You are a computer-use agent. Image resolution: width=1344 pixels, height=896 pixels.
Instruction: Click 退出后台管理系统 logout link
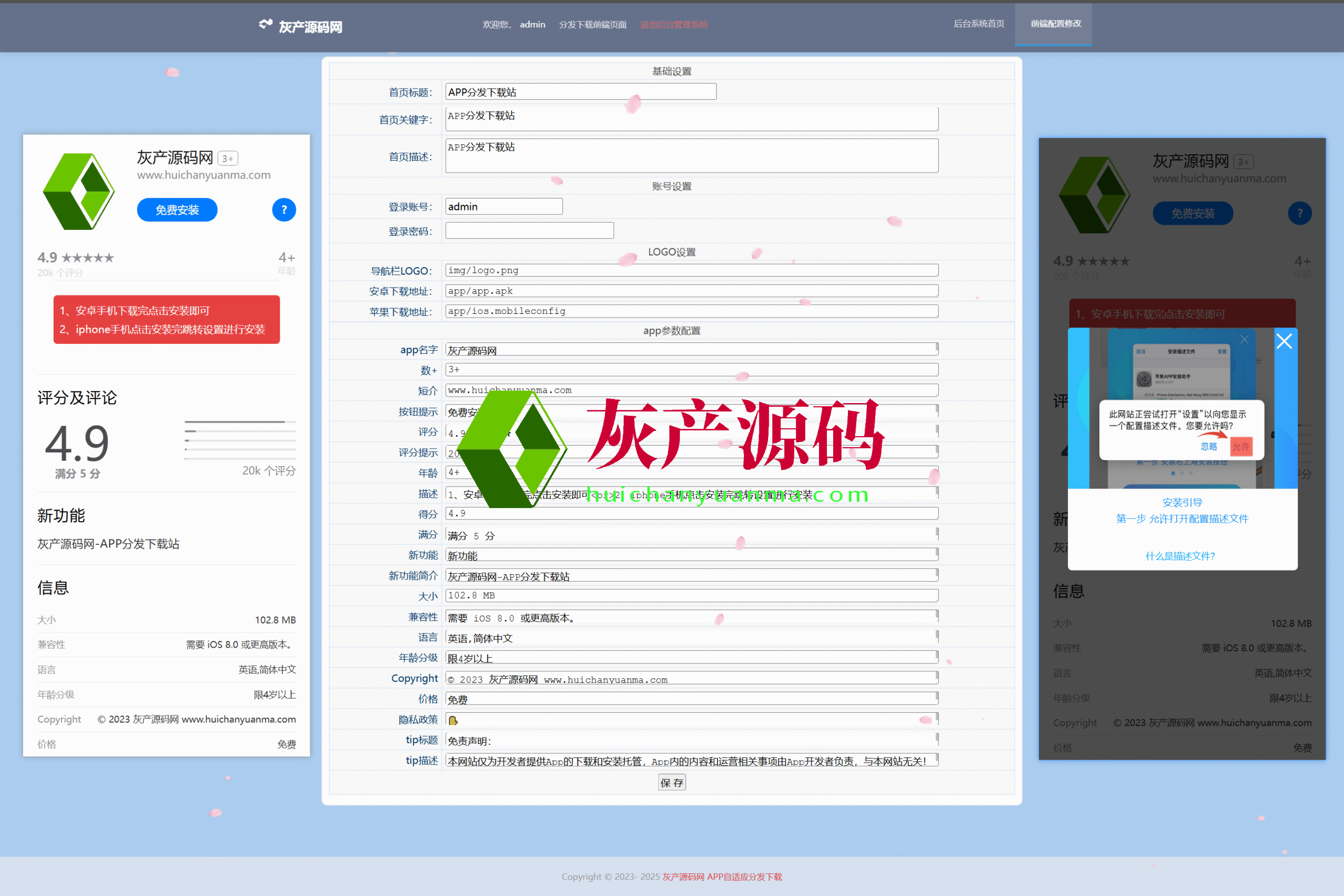coord(674,25)
